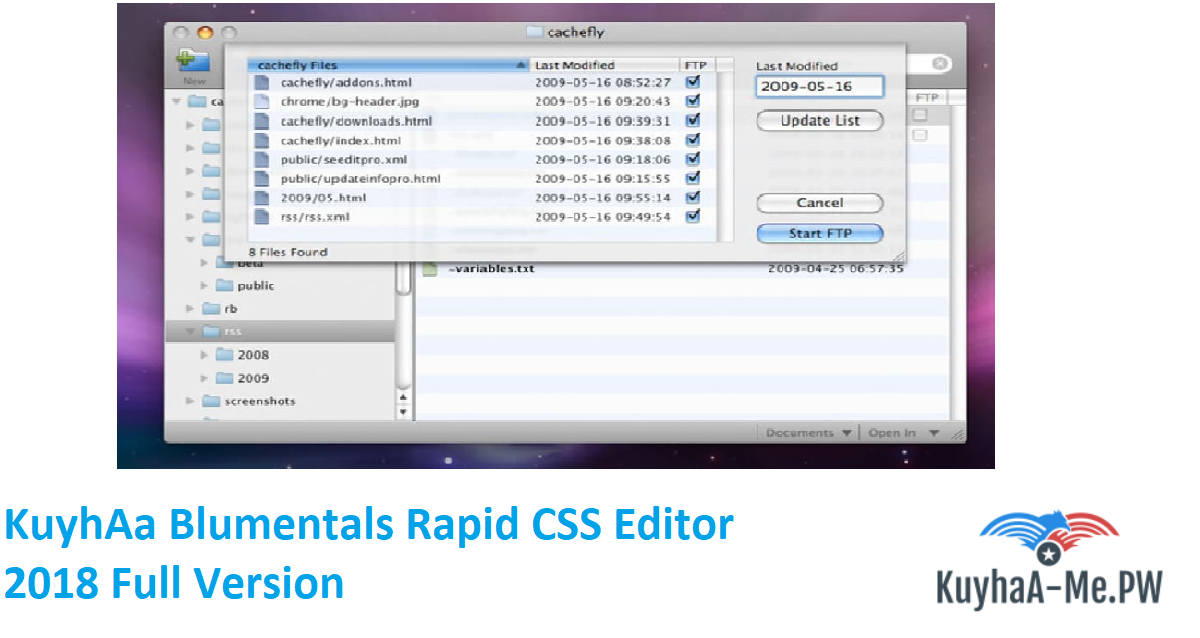Click the cachefly folder icon in title bar
The image size is (1200, 638).
(535, 32)
